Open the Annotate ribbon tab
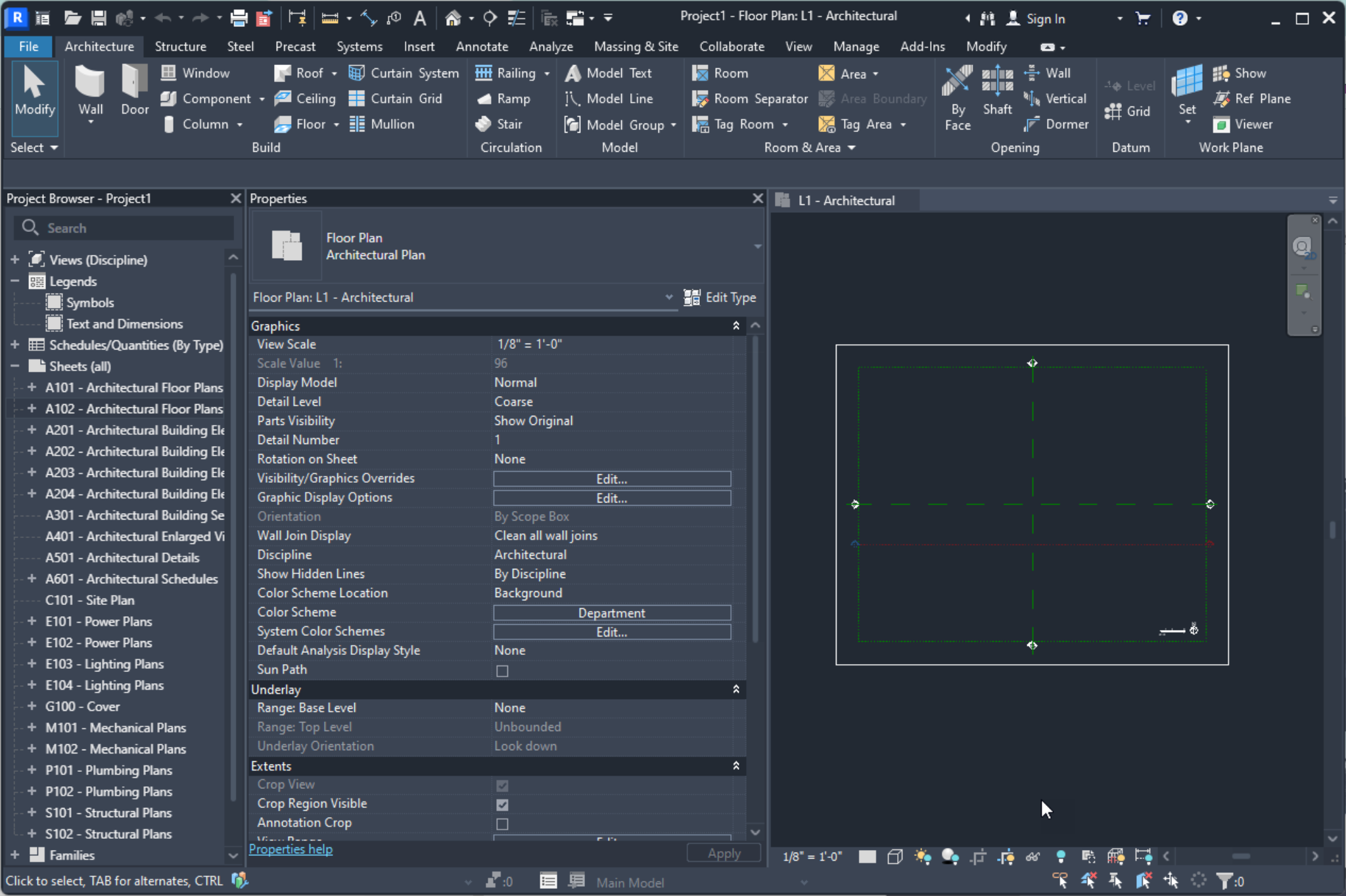1346x896 pixels. 481,46
